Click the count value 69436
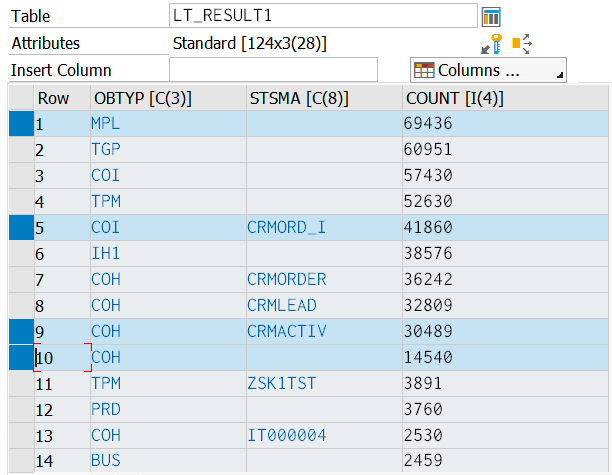 (x=505, y=124)
